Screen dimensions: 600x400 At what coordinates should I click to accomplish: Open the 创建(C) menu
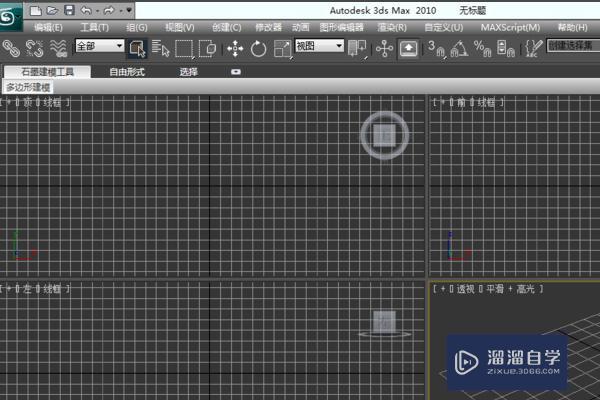coord(227,28)
